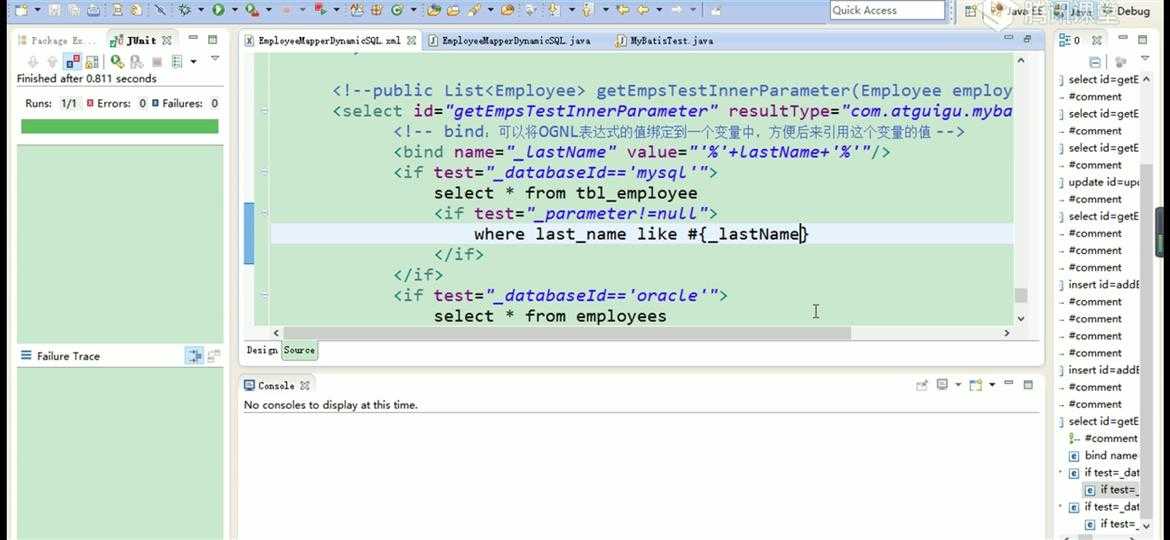
Task: Toggle JUnit Scroll Lock icon
Action: (92, 61)
